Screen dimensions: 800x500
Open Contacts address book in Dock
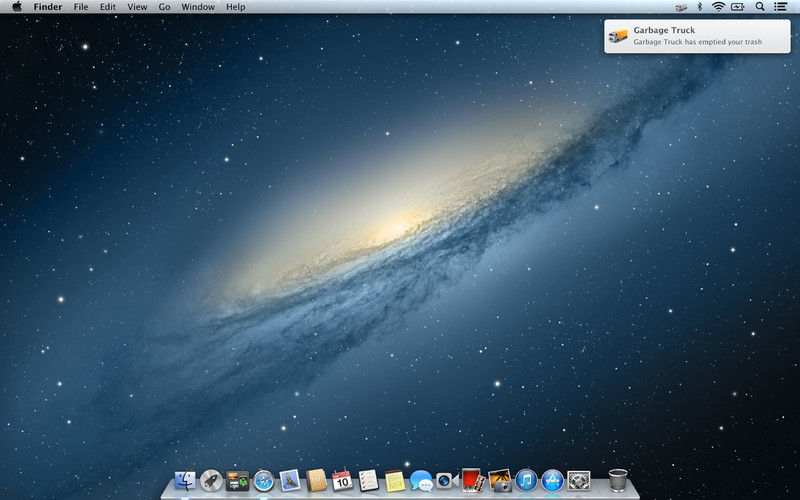coord(316,481)
